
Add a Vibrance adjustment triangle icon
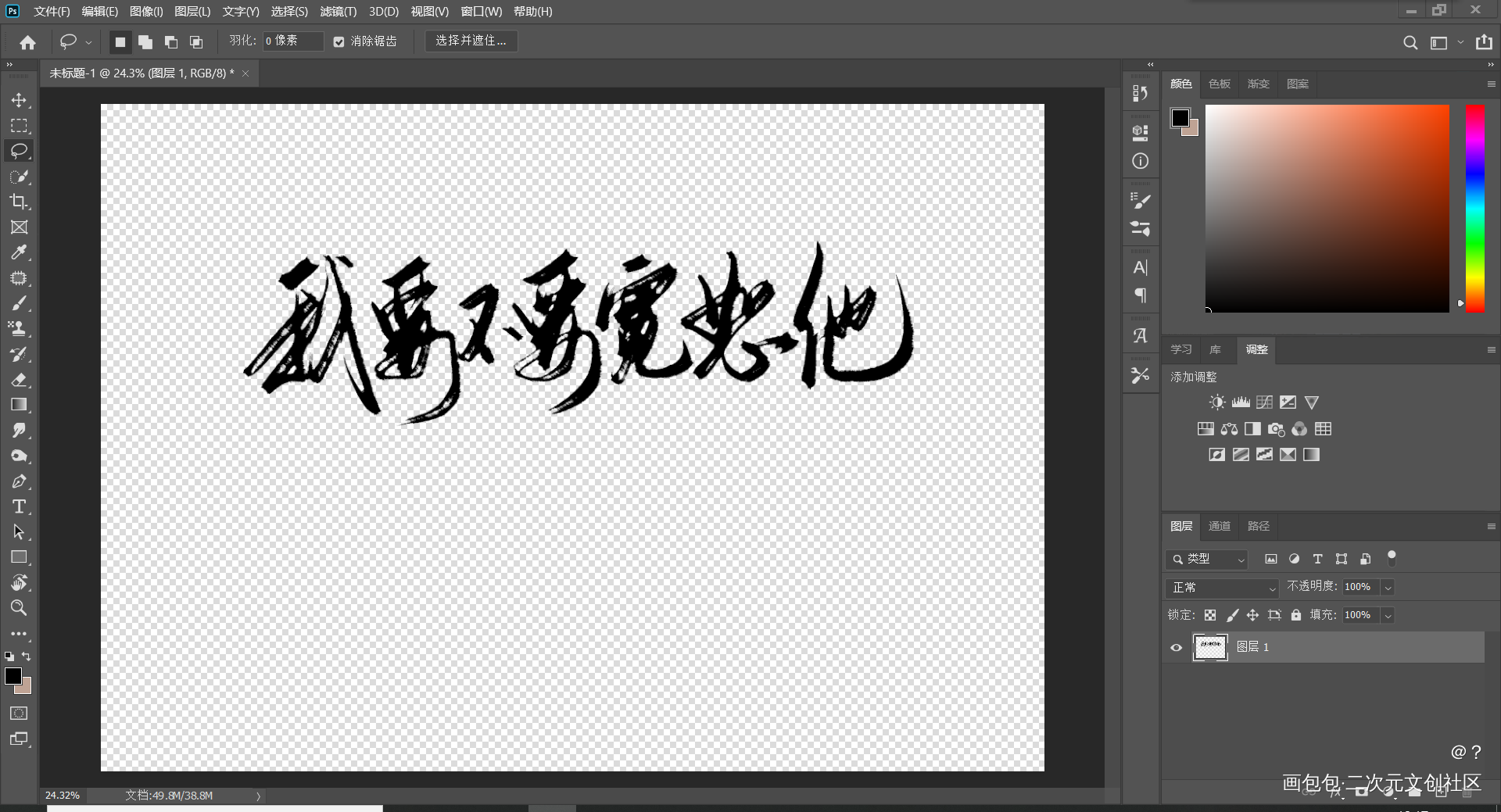[1312, 402]
